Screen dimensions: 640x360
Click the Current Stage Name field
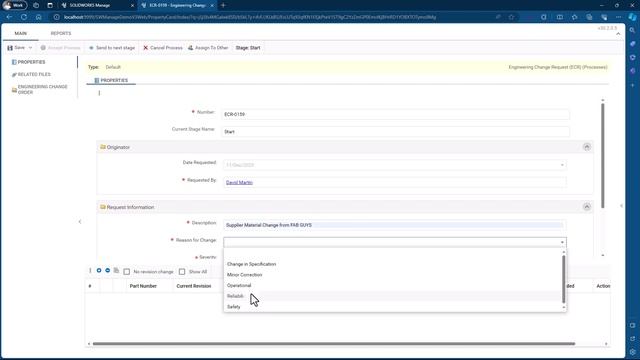396,132
